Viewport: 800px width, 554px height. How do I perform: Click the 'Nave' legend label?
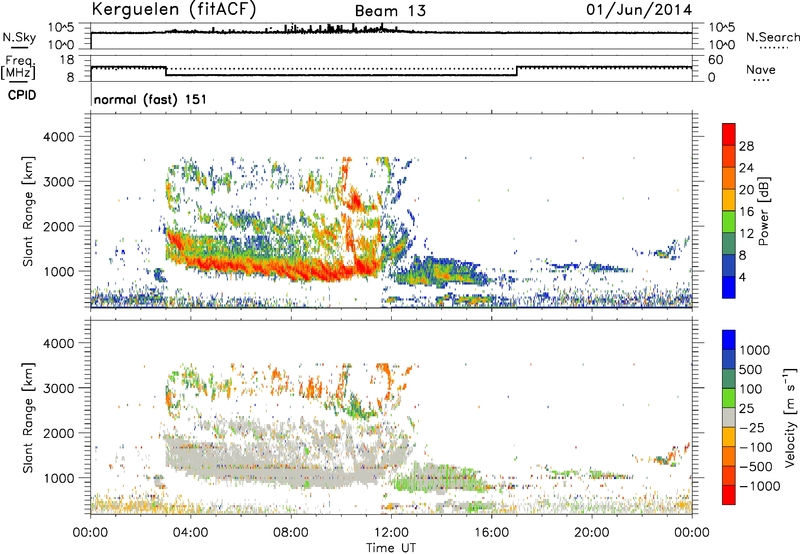[761, 69]
